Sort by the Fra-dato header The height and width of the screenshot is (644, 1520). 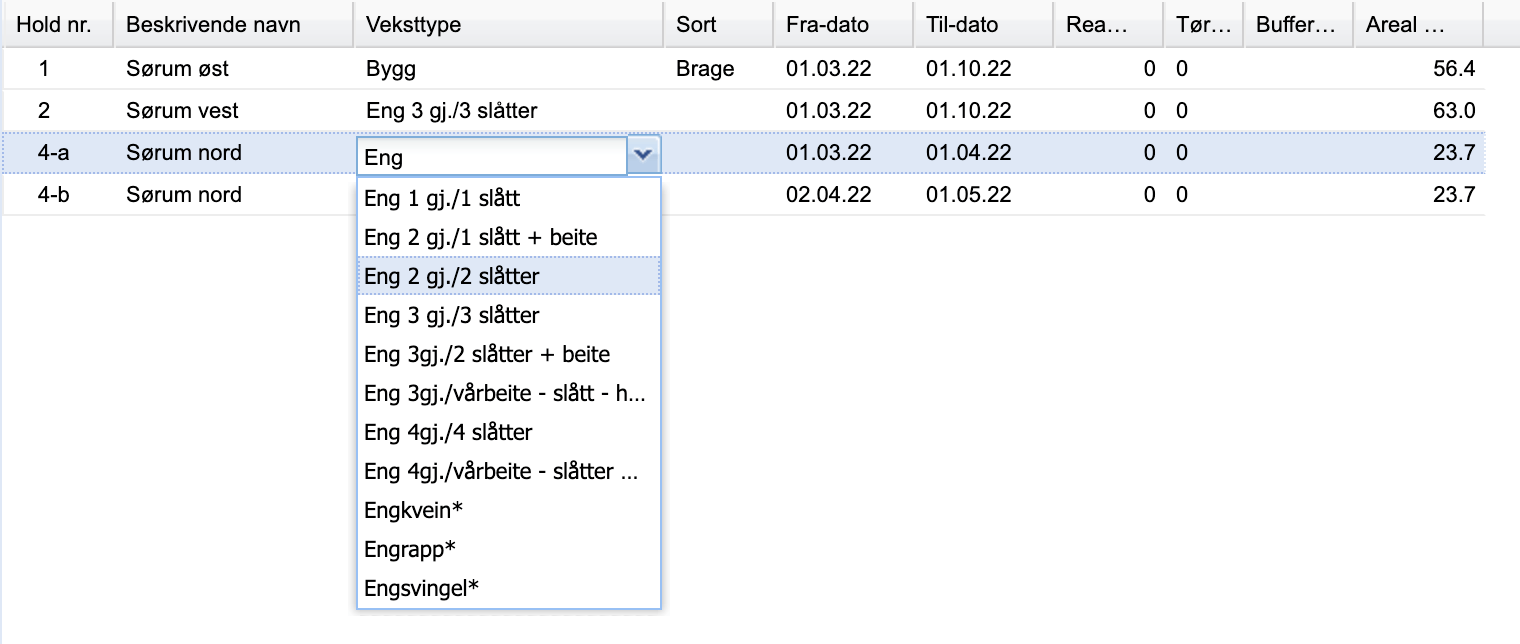coord(844,24)
